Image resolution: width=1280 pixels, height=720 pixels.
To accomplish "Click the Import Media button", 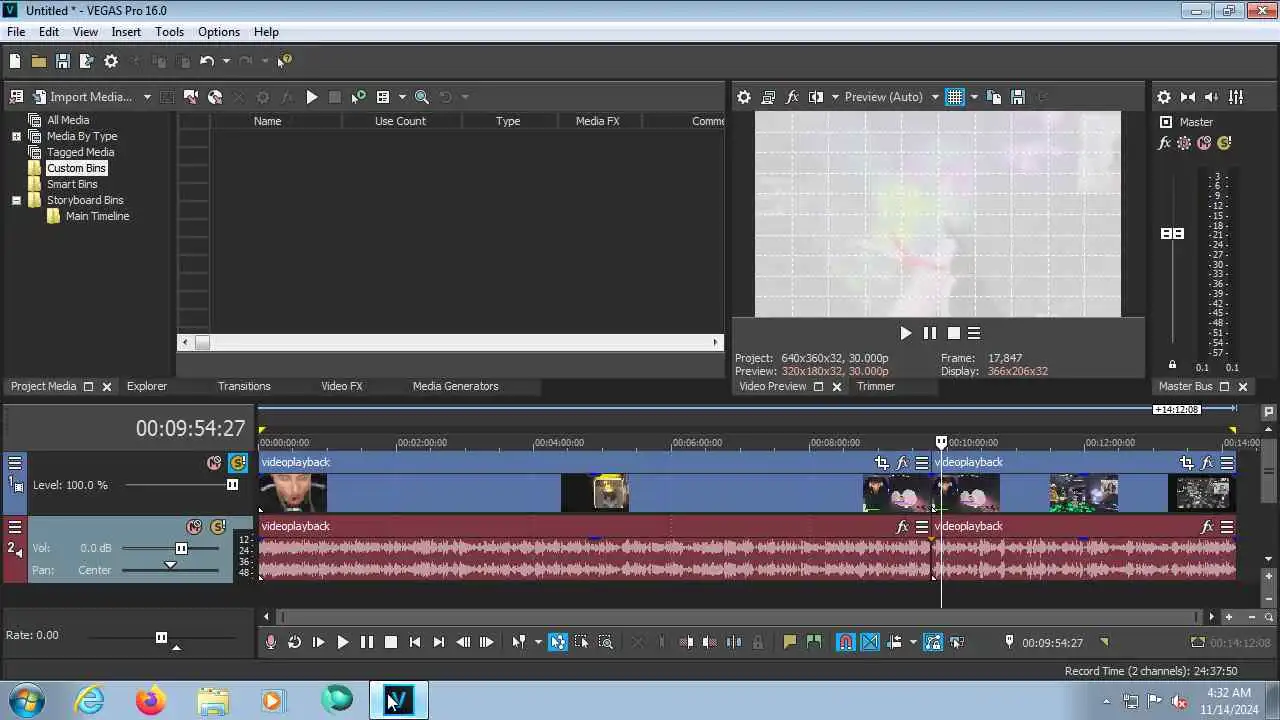I will tap(82, 97).
